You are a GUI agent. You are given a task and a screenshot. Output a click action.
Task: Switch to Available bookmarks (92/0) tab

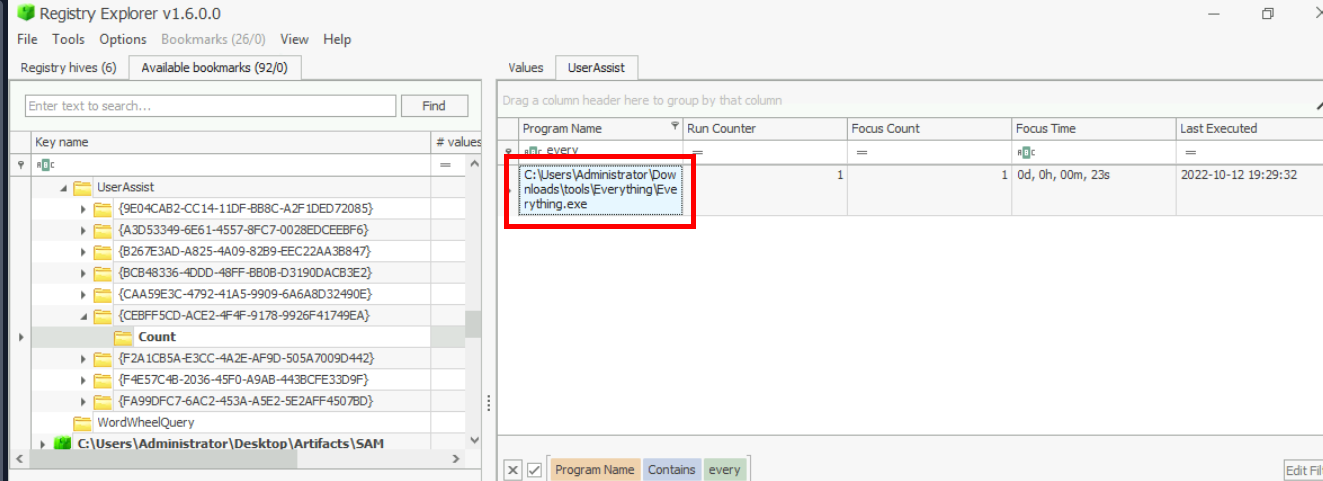[214, 68]
